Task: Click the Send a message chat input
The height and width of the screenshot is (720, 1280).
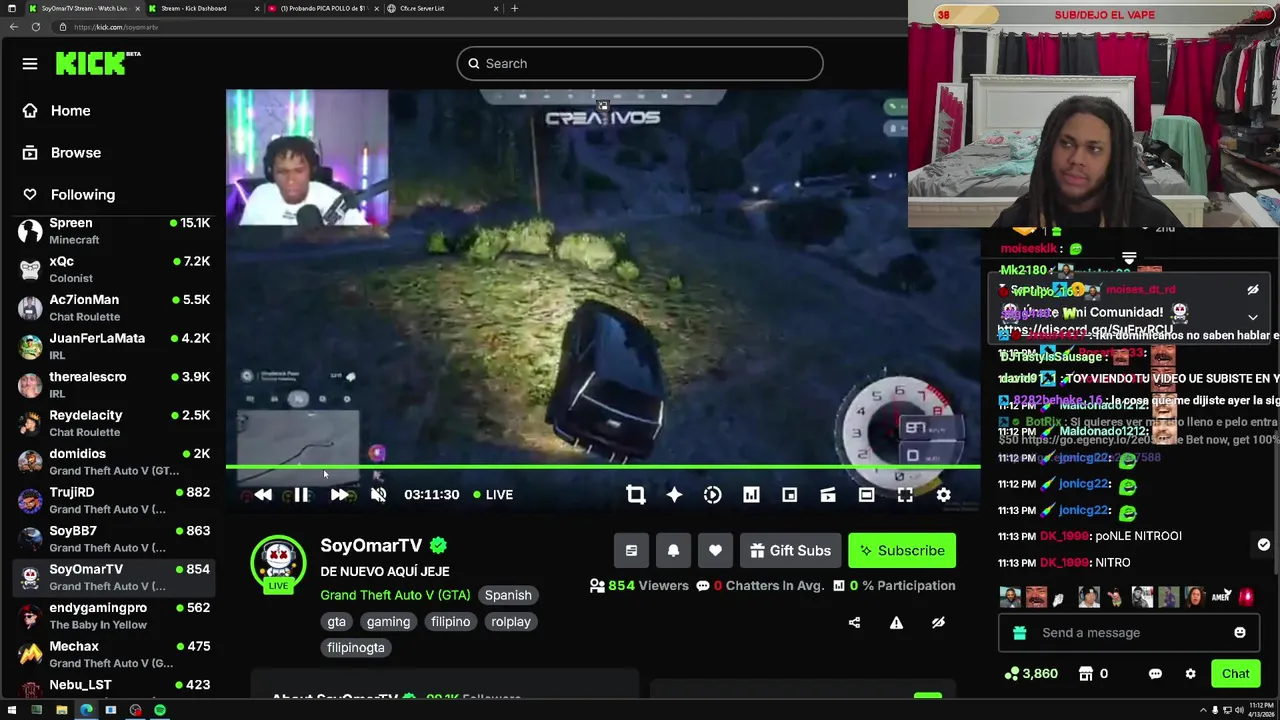Action: [1128, 632]
